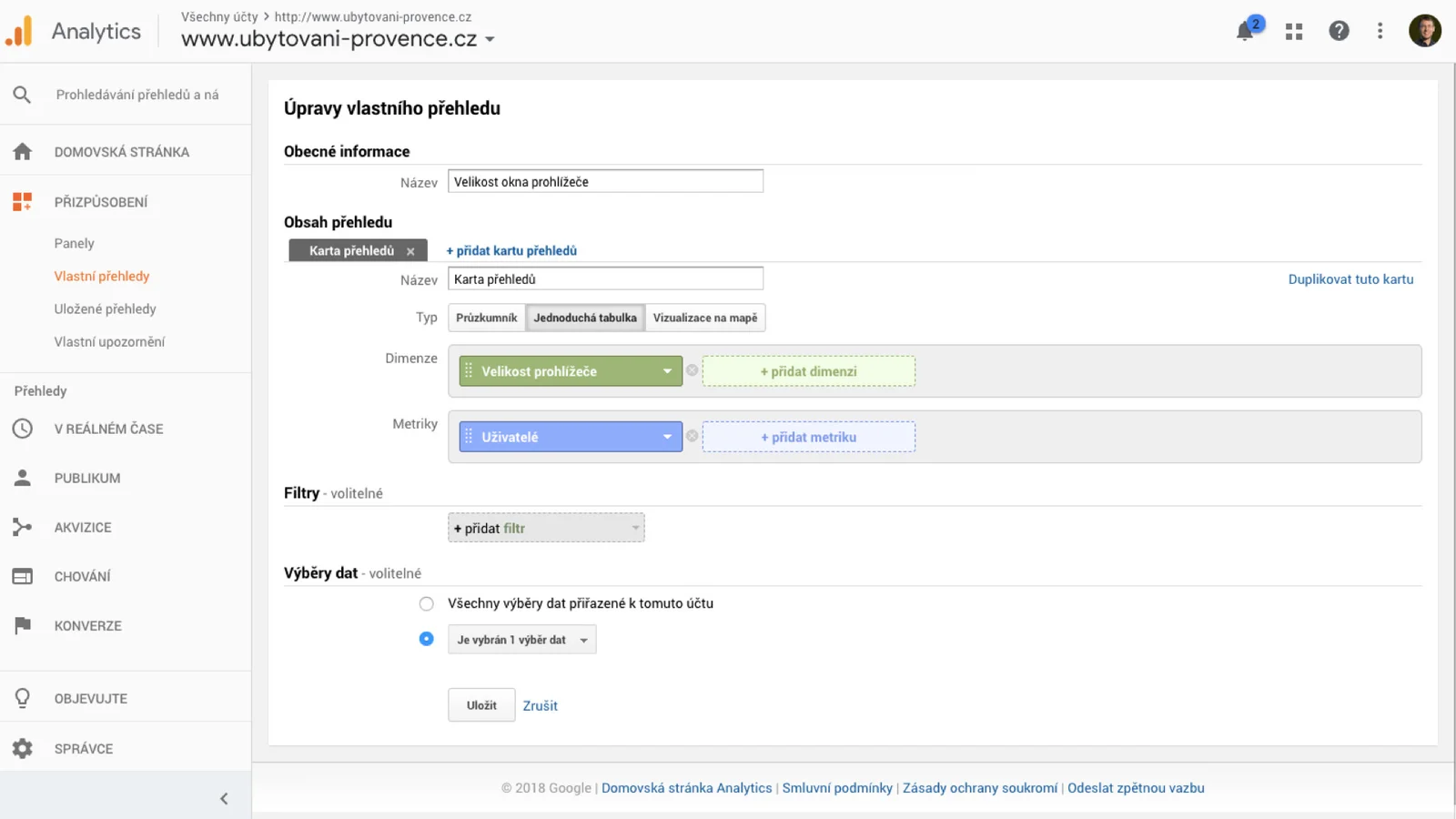Open the notifications bell icon

tap(1245, 32)
